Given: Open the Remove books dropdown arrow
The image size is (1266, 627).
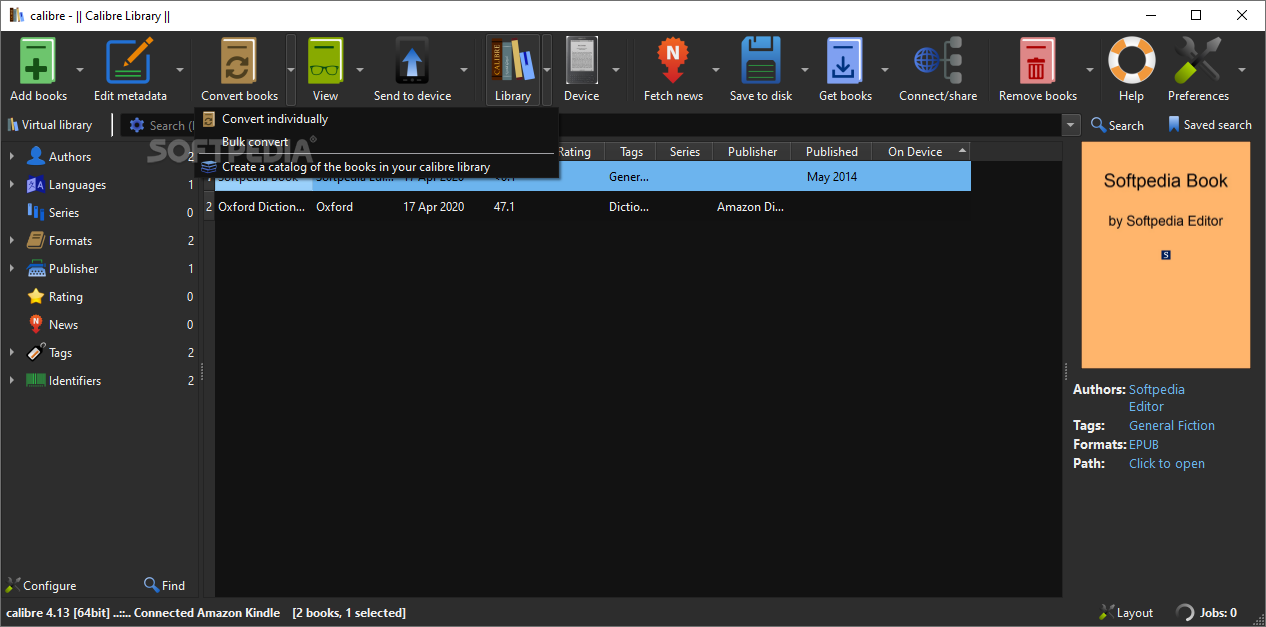Looking at the screenshot, I should pyautogui.click(x=1090, y=70).
